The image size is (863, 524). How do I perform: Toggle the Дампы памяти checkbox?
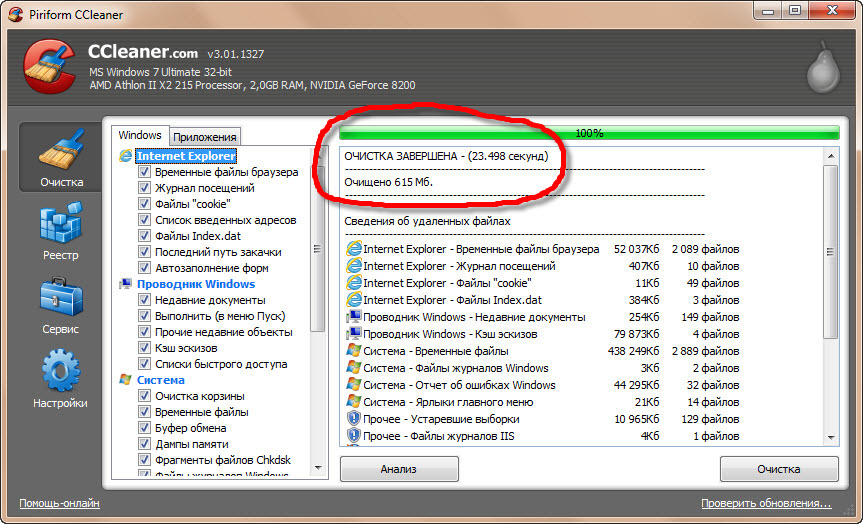tap(144, 444)
